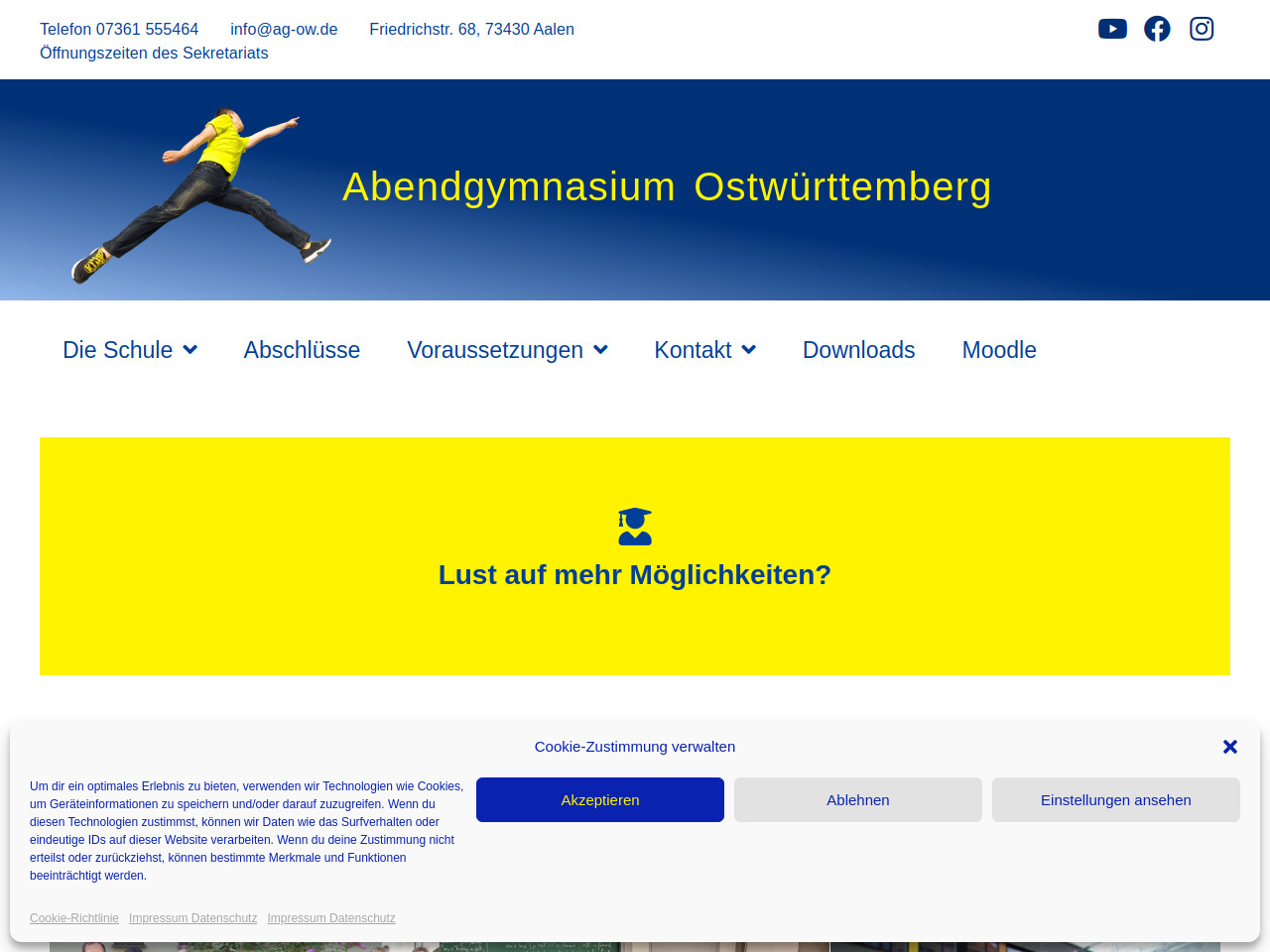The width and height of the screenshot is (1270, 952).
Task: Open the Abschlüsse menu item
Action: 302,350
